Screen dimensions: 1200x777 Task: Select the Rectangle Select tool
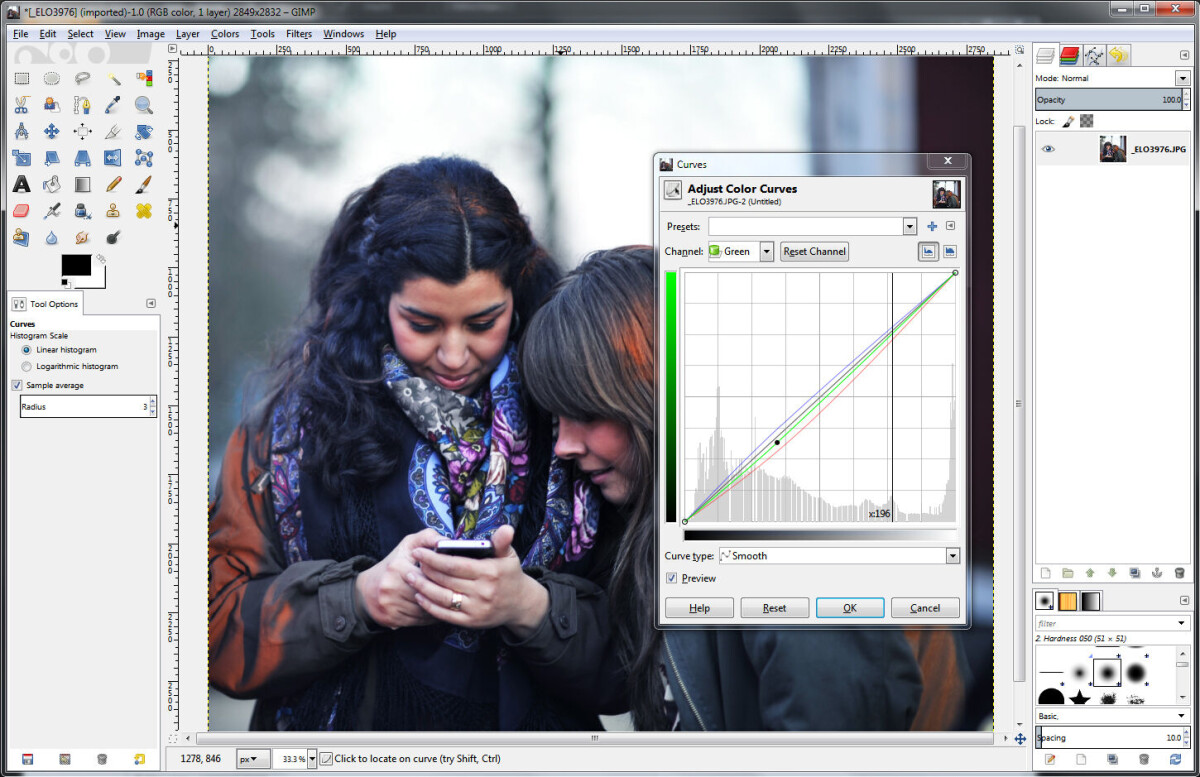21,78
